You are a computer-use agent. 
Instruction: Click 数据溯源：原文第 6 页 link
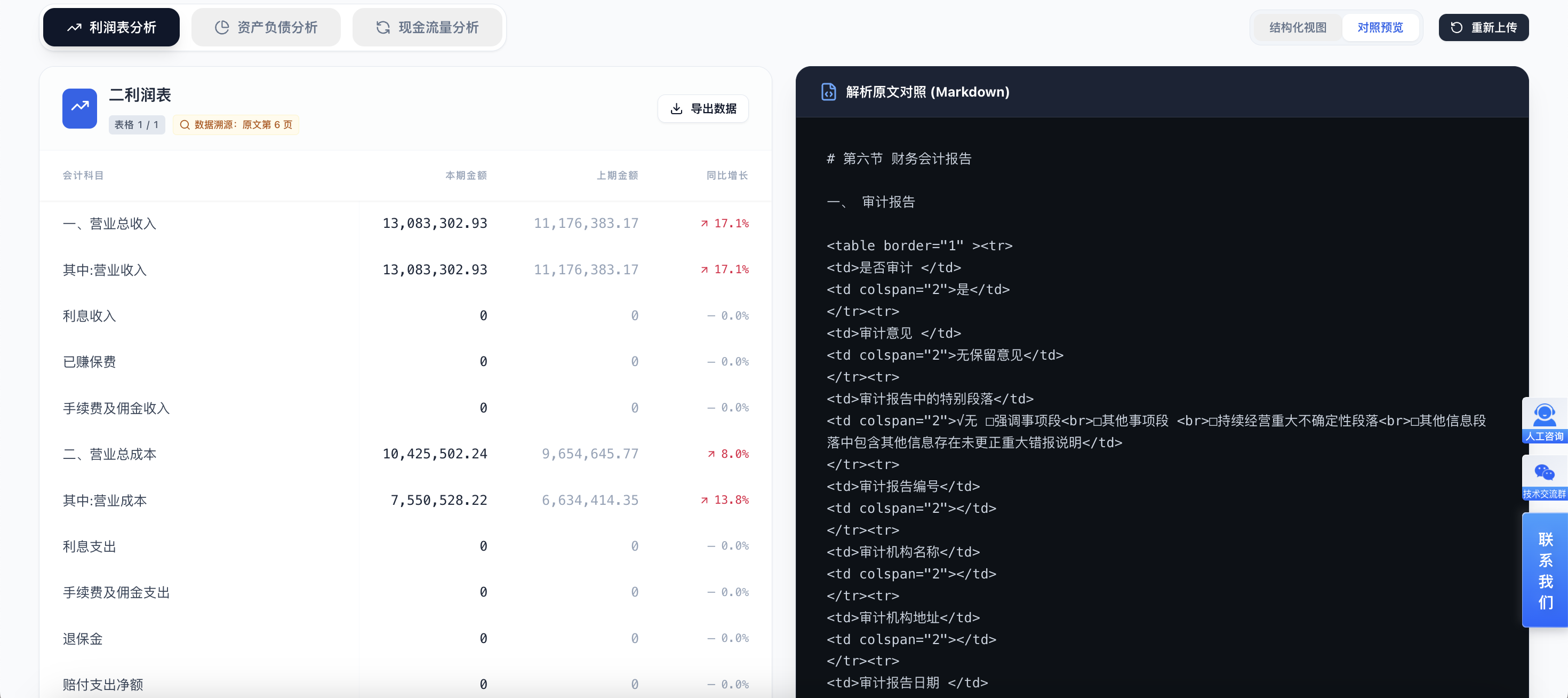pos(236,125)
